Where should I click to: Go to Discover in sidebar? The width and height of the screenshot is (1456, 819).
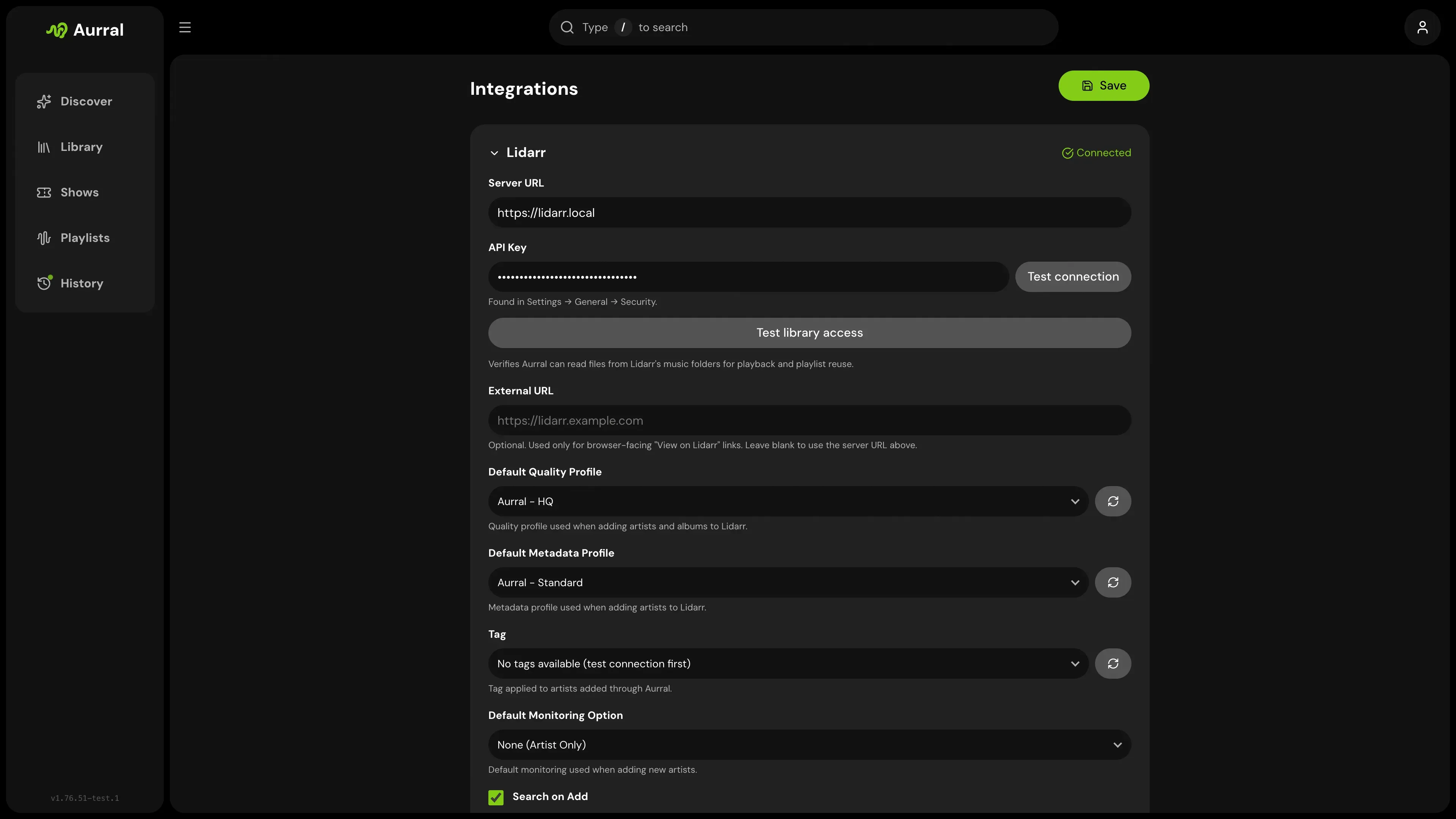coord(85,101)
